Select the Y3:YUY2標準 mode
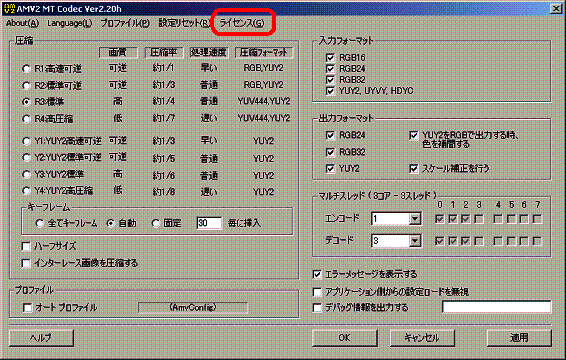Viewport: 566px width, 360px height. [x=26, y=174]
